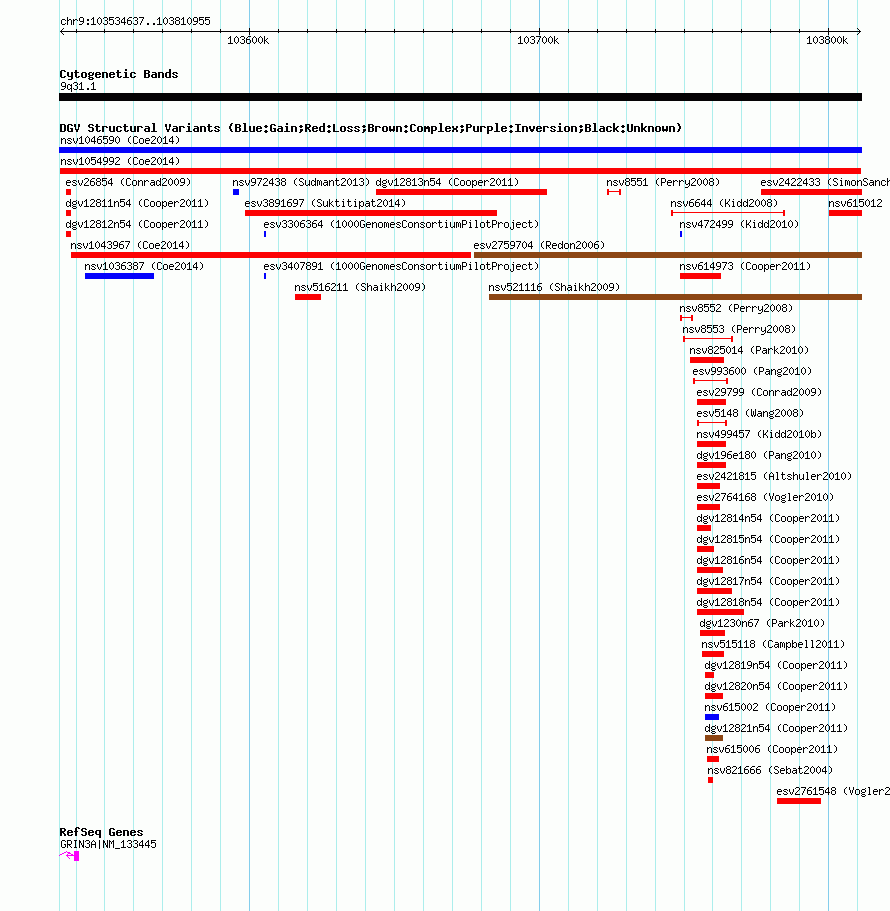
Task: Click nsv615006 (Cooper2011) label
Action: (x=772, y=749)
